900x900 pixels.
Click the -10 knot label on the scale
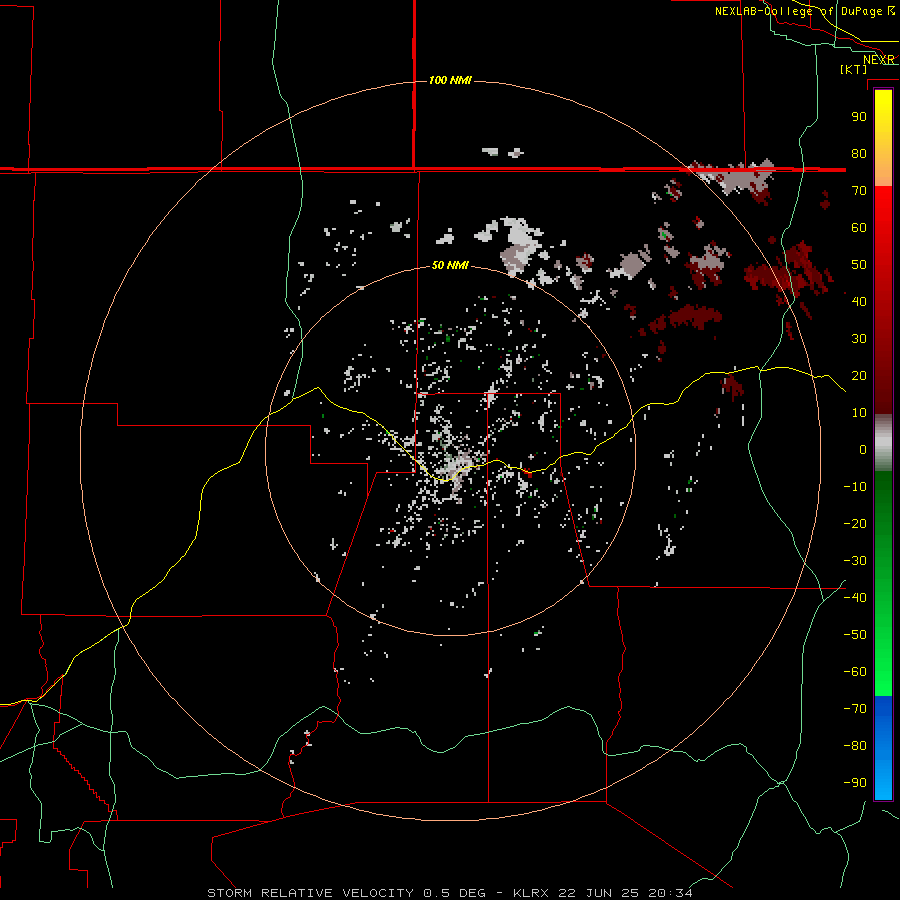855,487
